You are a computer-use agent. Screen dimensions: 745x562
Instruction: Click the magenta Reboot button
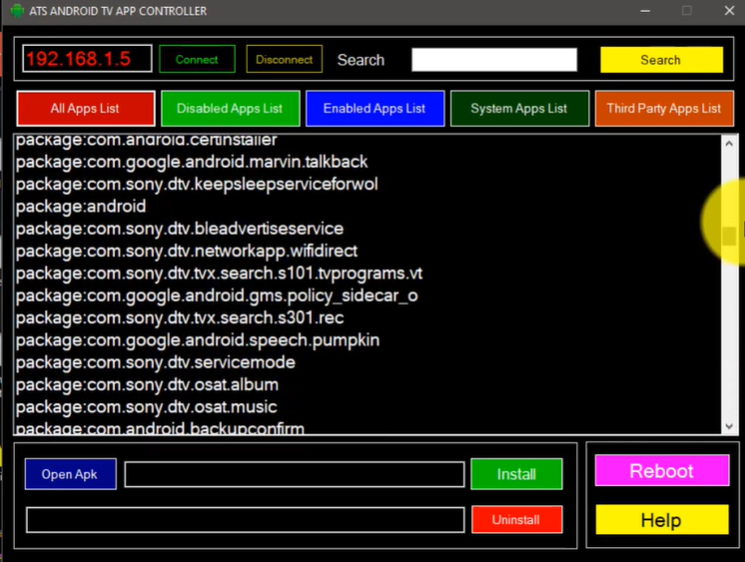[x=662, y=470]
